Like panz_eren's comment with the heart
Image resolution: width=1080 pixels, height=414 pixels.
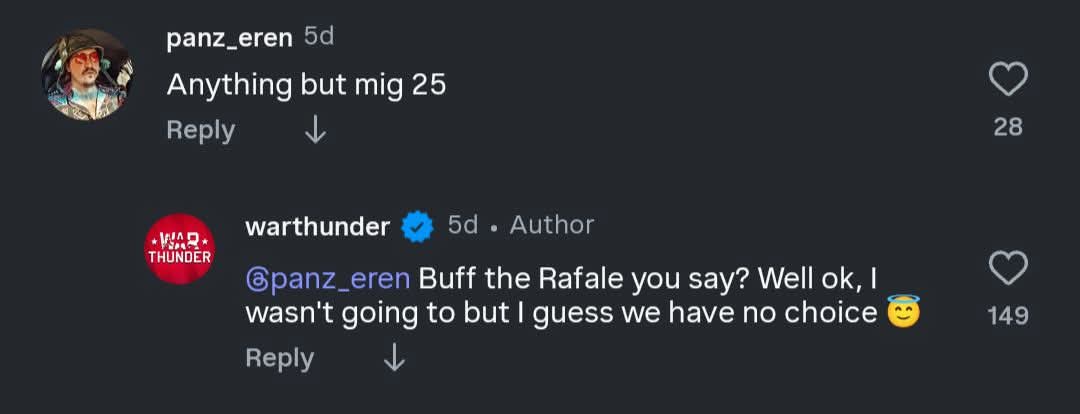1007,80
